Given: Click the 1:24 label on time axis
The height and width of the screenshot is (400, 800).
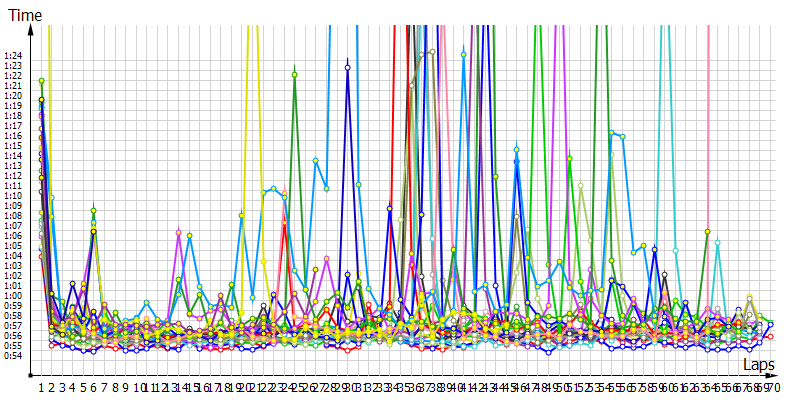Looking at the screenshot, I should pyautogui.click(x=12, y=56).
